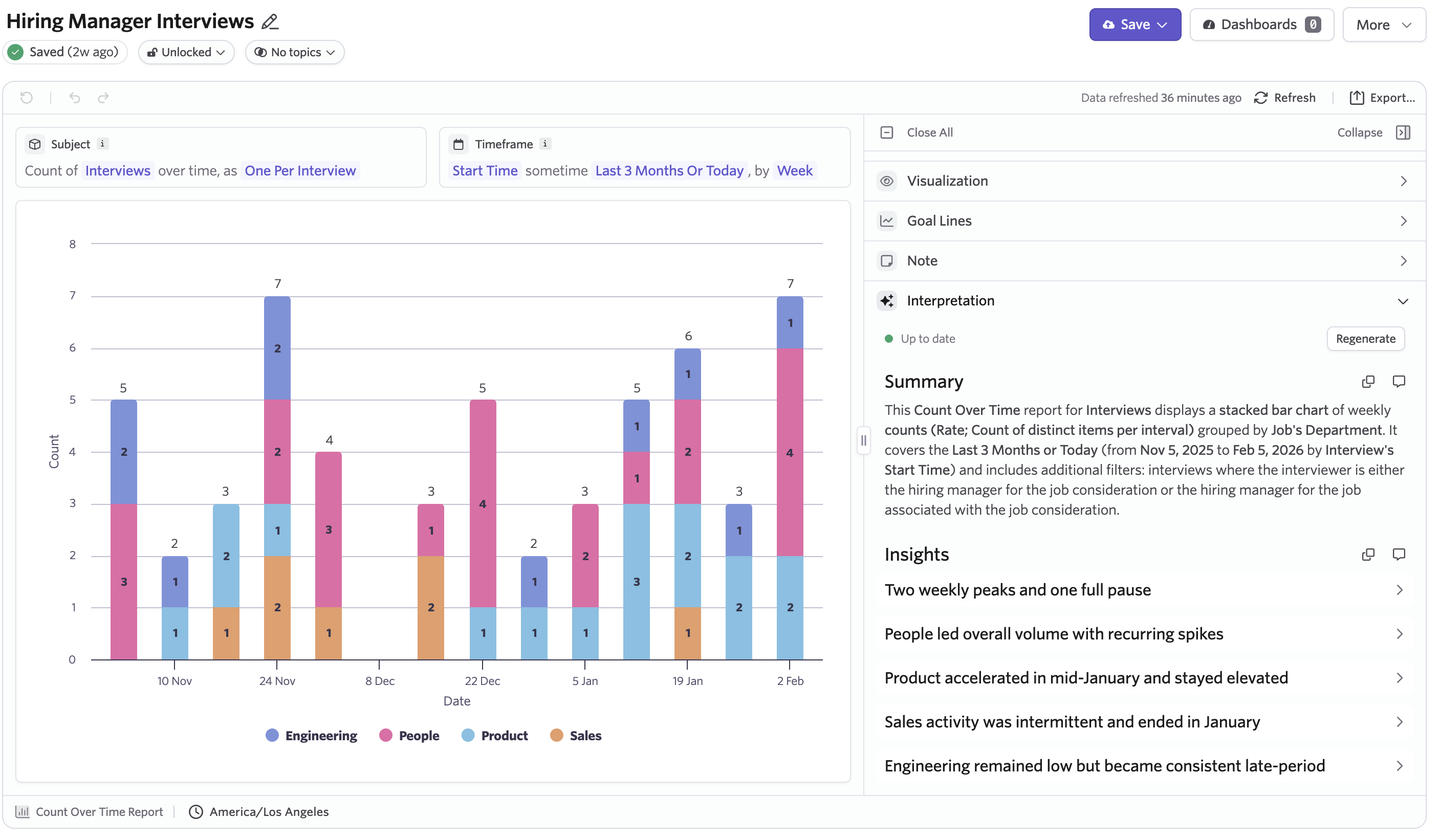The height and width of the screenshot is (840, 1440).
Task: Toggle the Close All checkbox icon
Action: pyautogui.click(x=887, y=132)
